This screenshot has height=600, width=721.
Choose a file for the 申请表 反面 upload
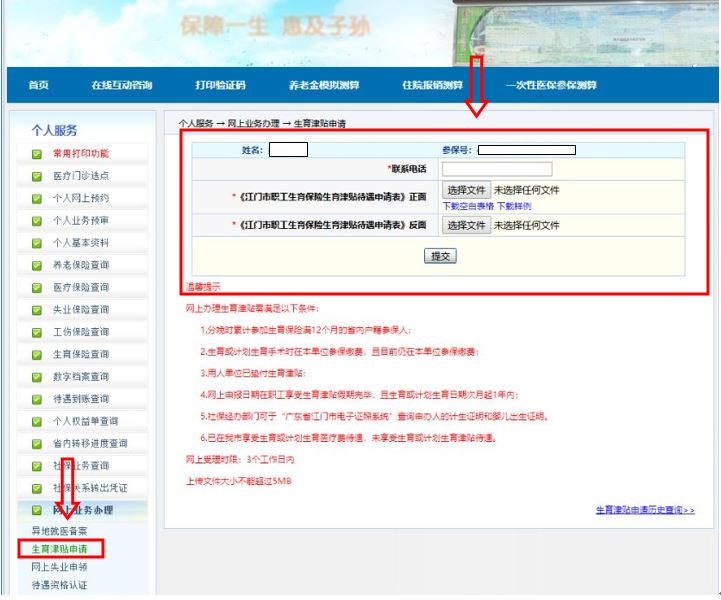click(x=466, y=225)
